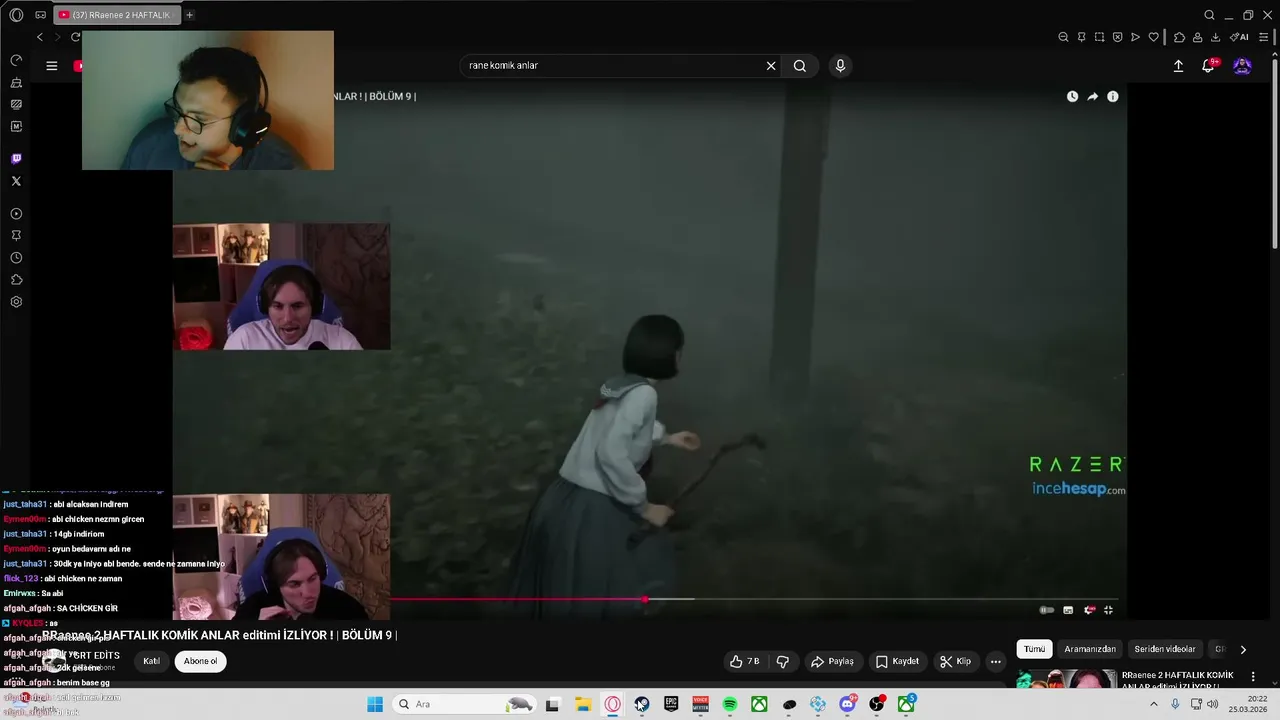Zoom out page from address bar
The image size is (1280, 720).
(1063, 37)
